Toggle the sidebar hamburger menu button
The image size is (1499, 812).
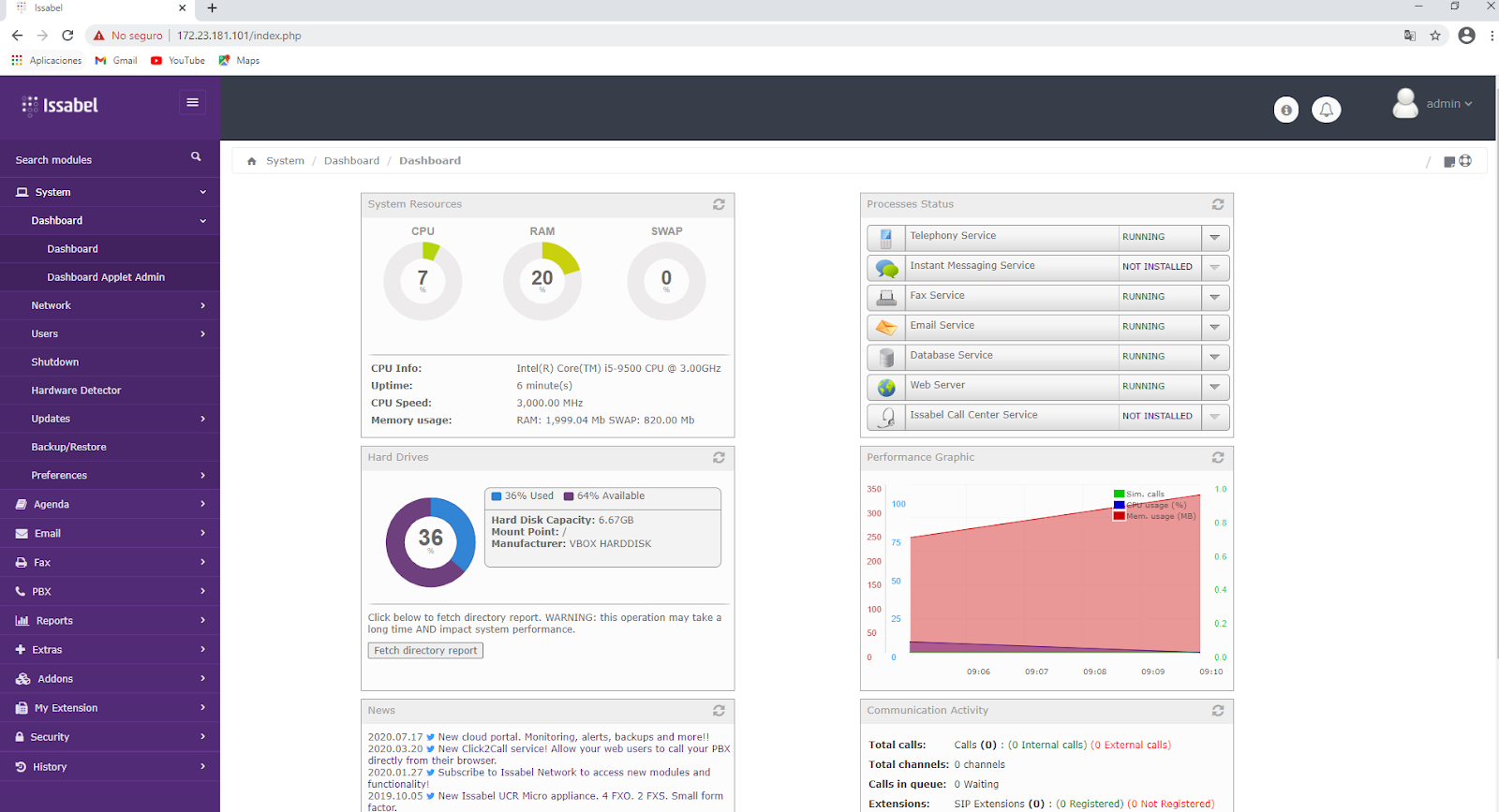(192, 103)
